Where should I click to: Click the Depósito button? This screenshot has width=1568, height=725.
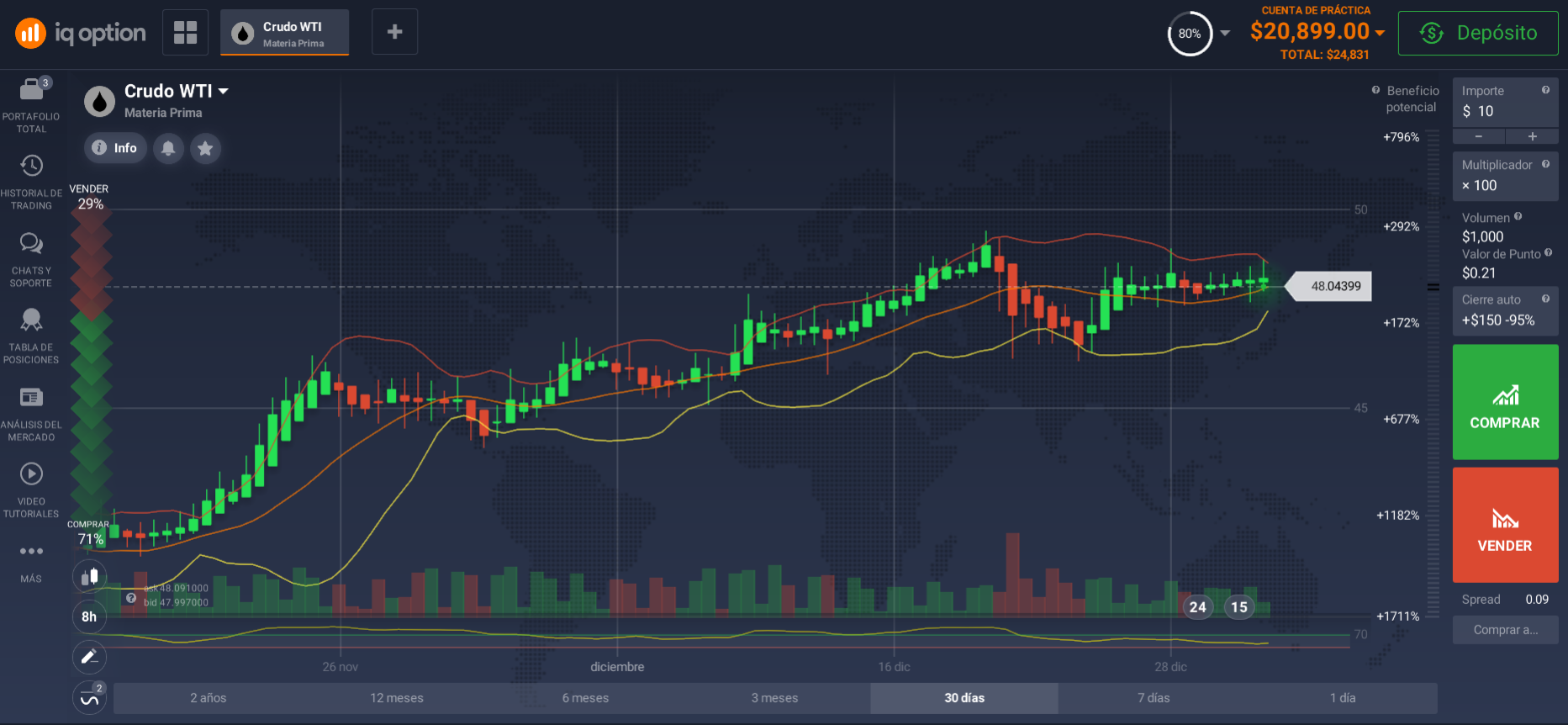(1478, 33)
